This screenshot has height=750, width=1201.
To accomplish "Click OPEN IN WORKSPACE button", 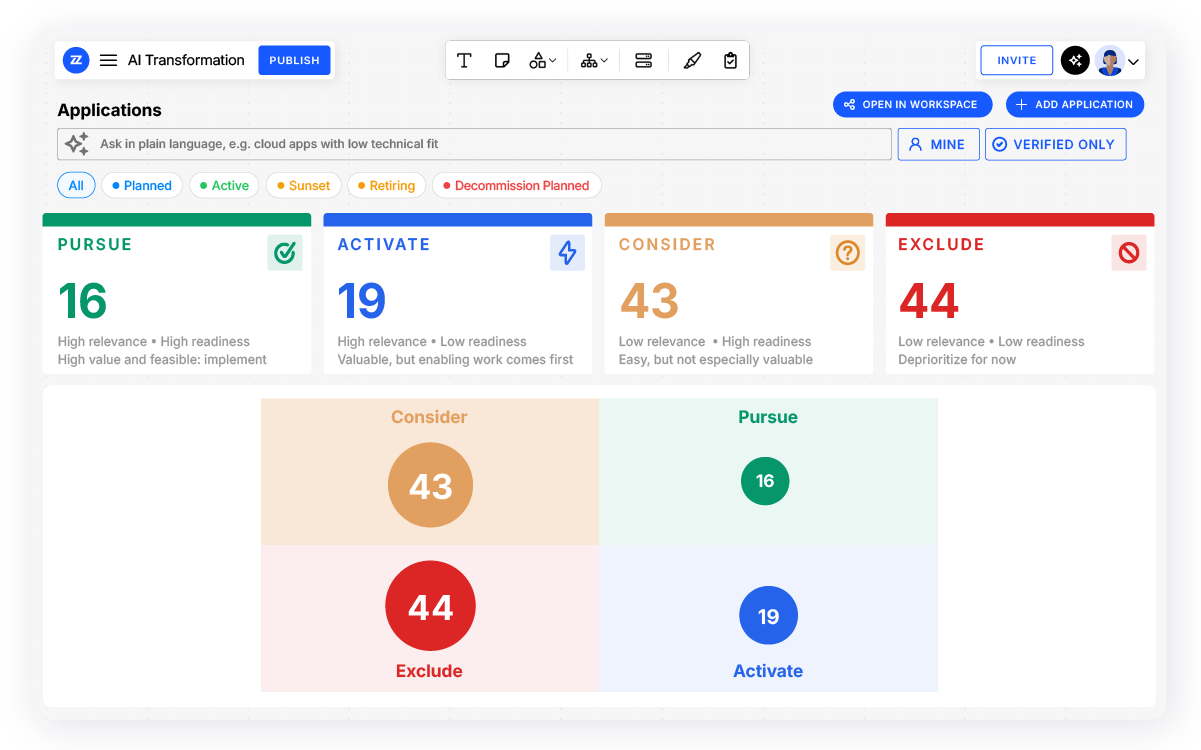I will [x=912, y=104].
